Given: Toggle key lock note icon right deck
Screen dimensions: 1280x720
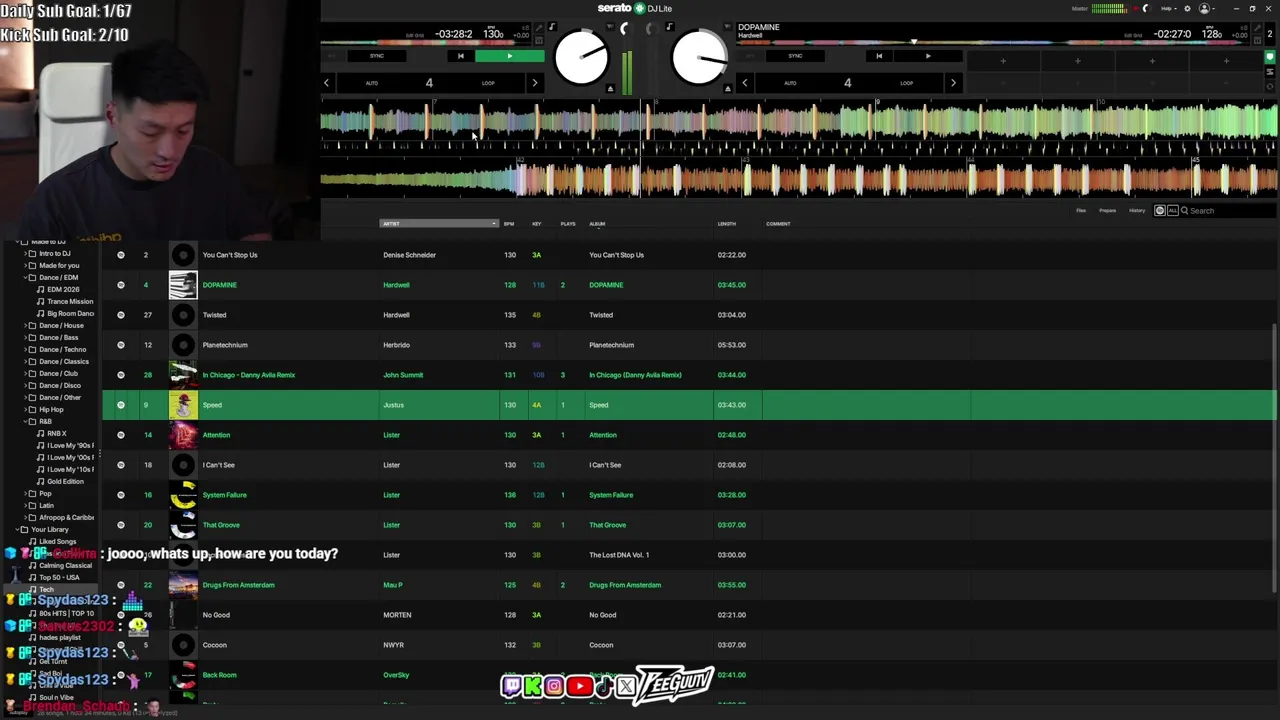Looking at the screenshot, I should point(669,28).
